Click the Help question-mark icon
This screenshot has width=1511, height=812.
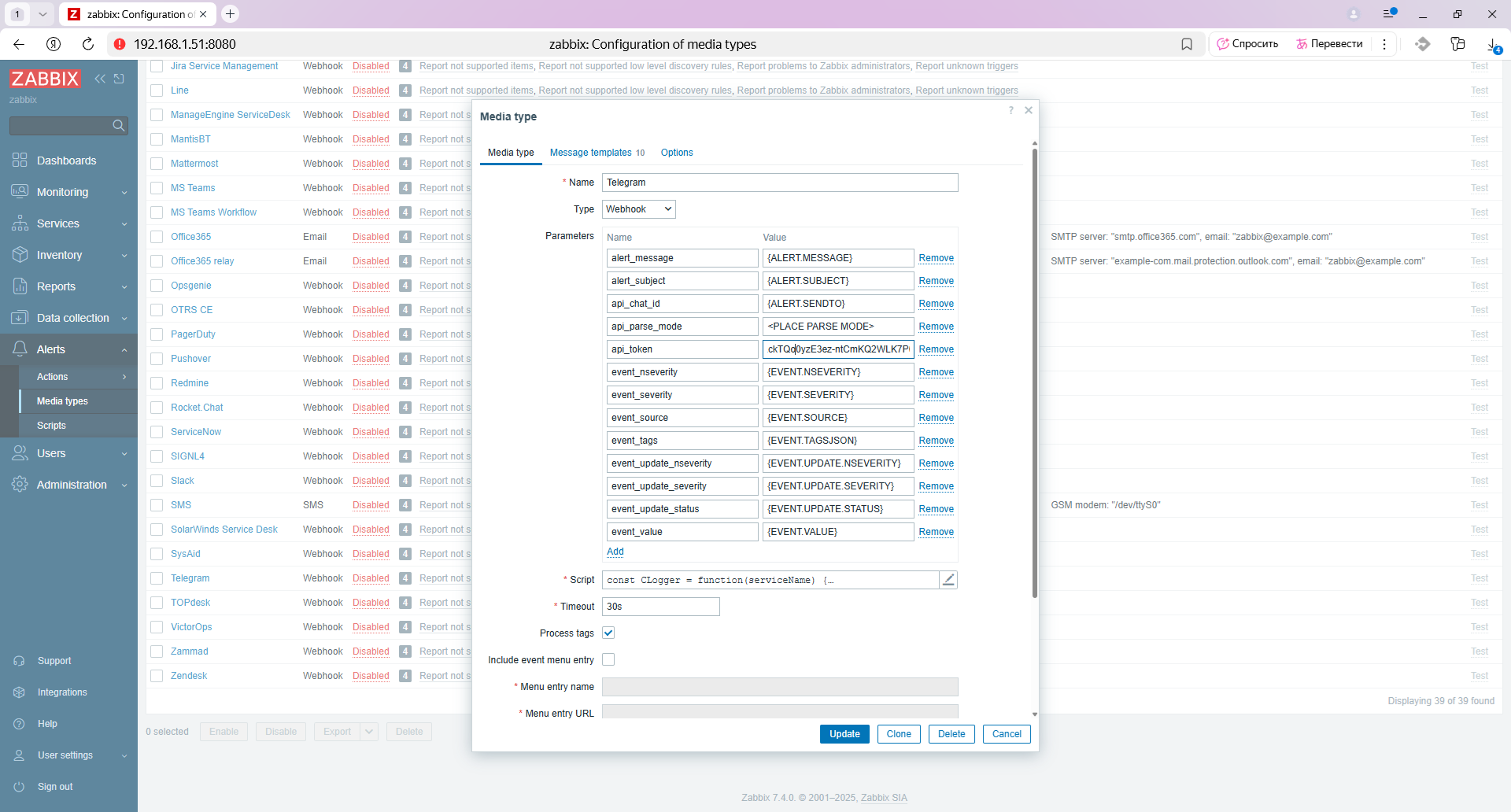[x=20, y=724]
